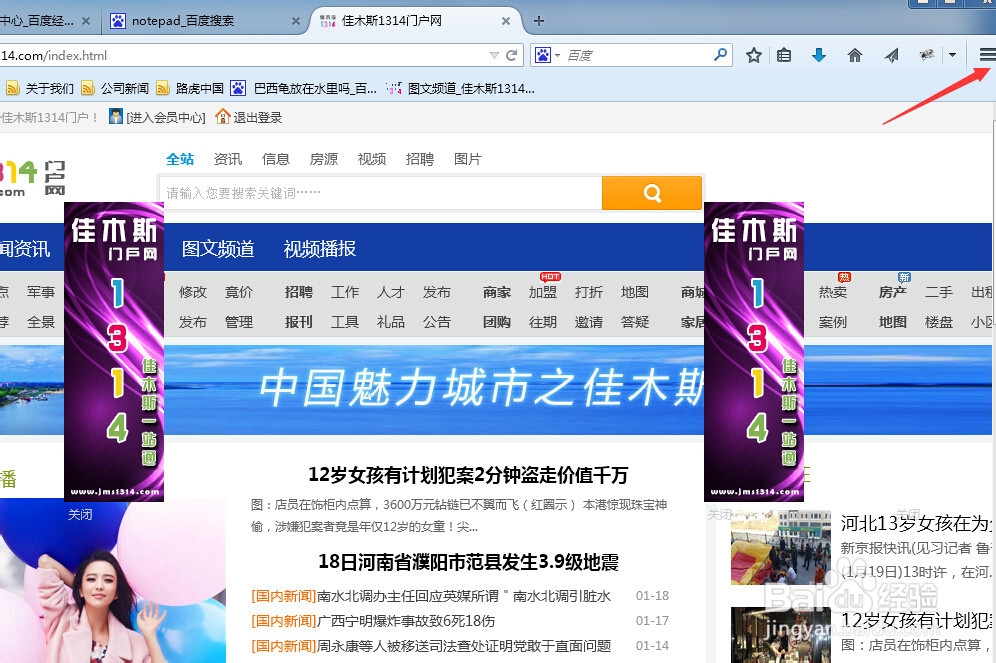
Task: Click the bug-shaped toolbar extension icon
Action: (927, 55)
